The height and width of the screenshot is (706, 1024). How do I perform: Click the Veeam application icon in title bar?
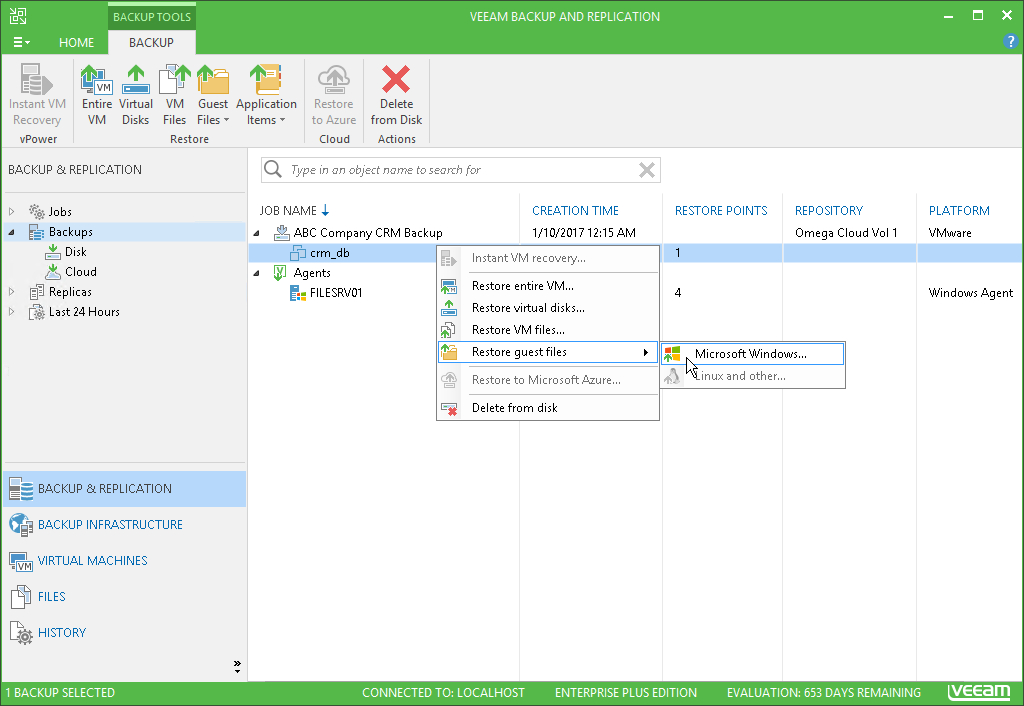click(x=18, y=16)
